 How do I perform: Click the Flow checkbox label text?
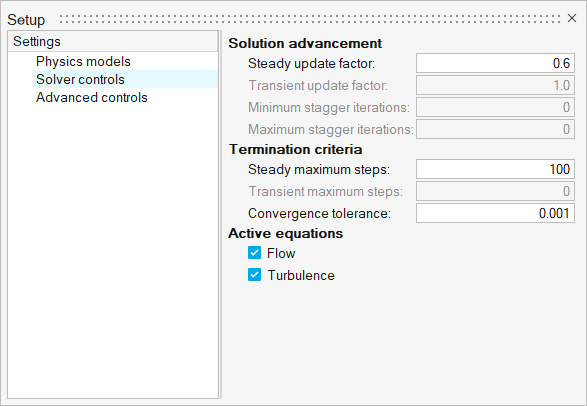pos(281,253)
